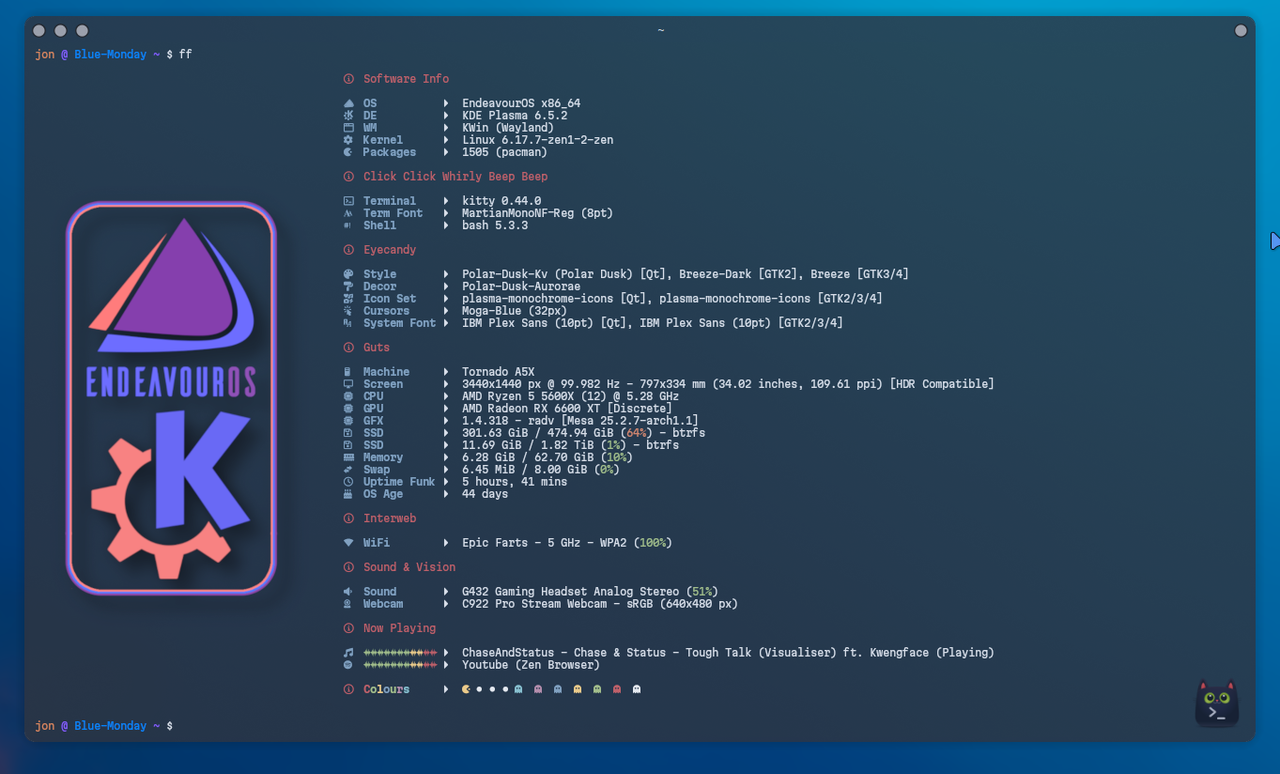Click the arrow beside the Colours label
This screenshot has width=1280, height=774.
click(446, 689)
